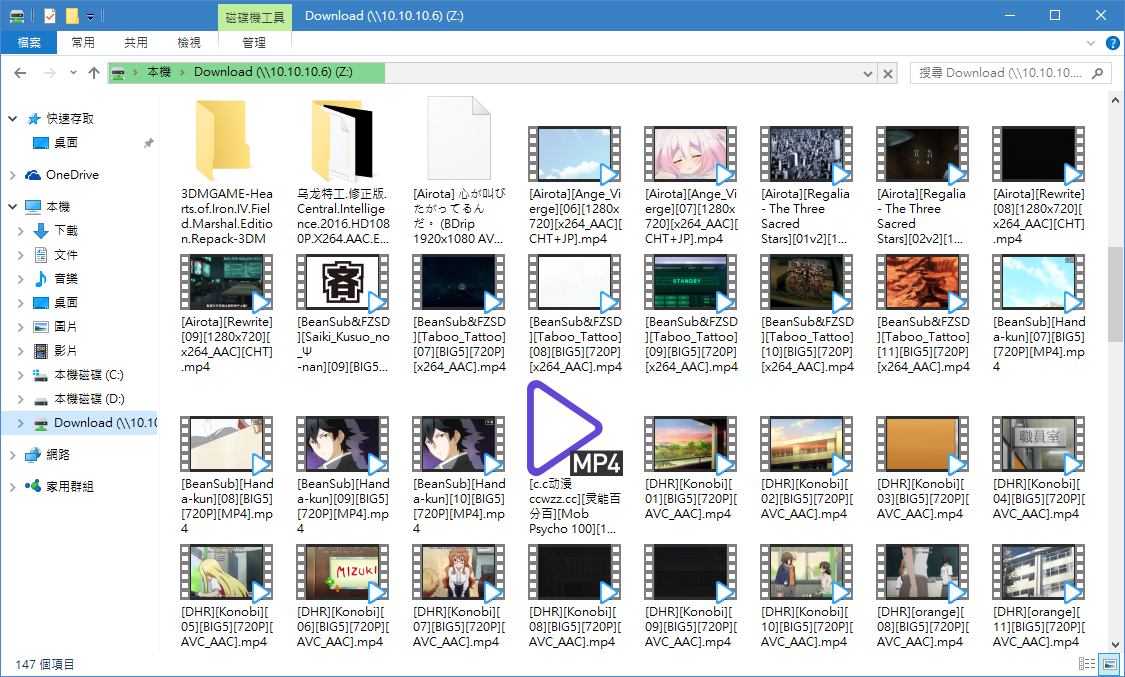The height and width of the screenshot is (677, 1125).
Task: Open the Quick Access toolbar customize dropdown
Action: (x=90, y=16)
